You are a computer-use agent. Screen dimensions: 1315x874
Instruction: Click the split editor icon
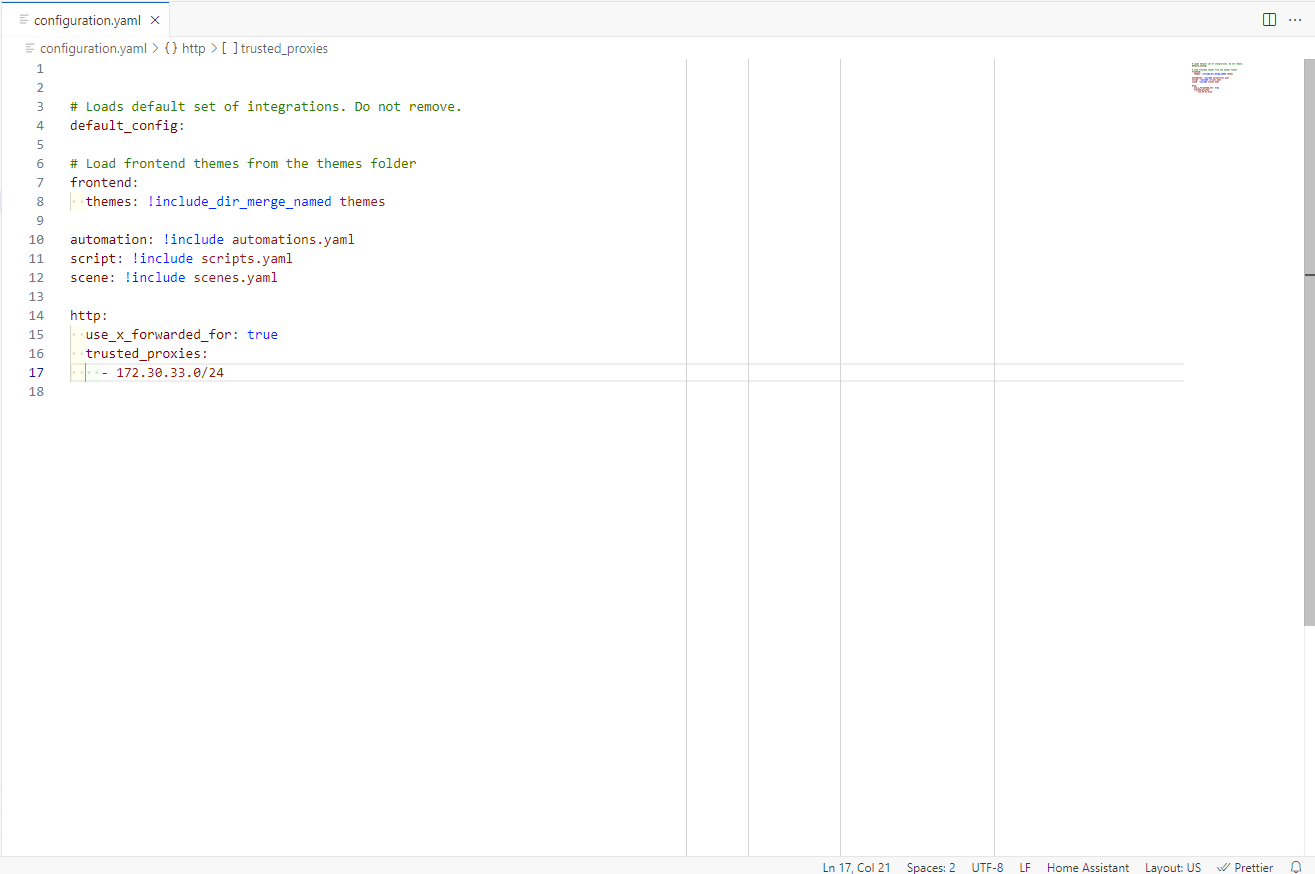coord(1269,19)
